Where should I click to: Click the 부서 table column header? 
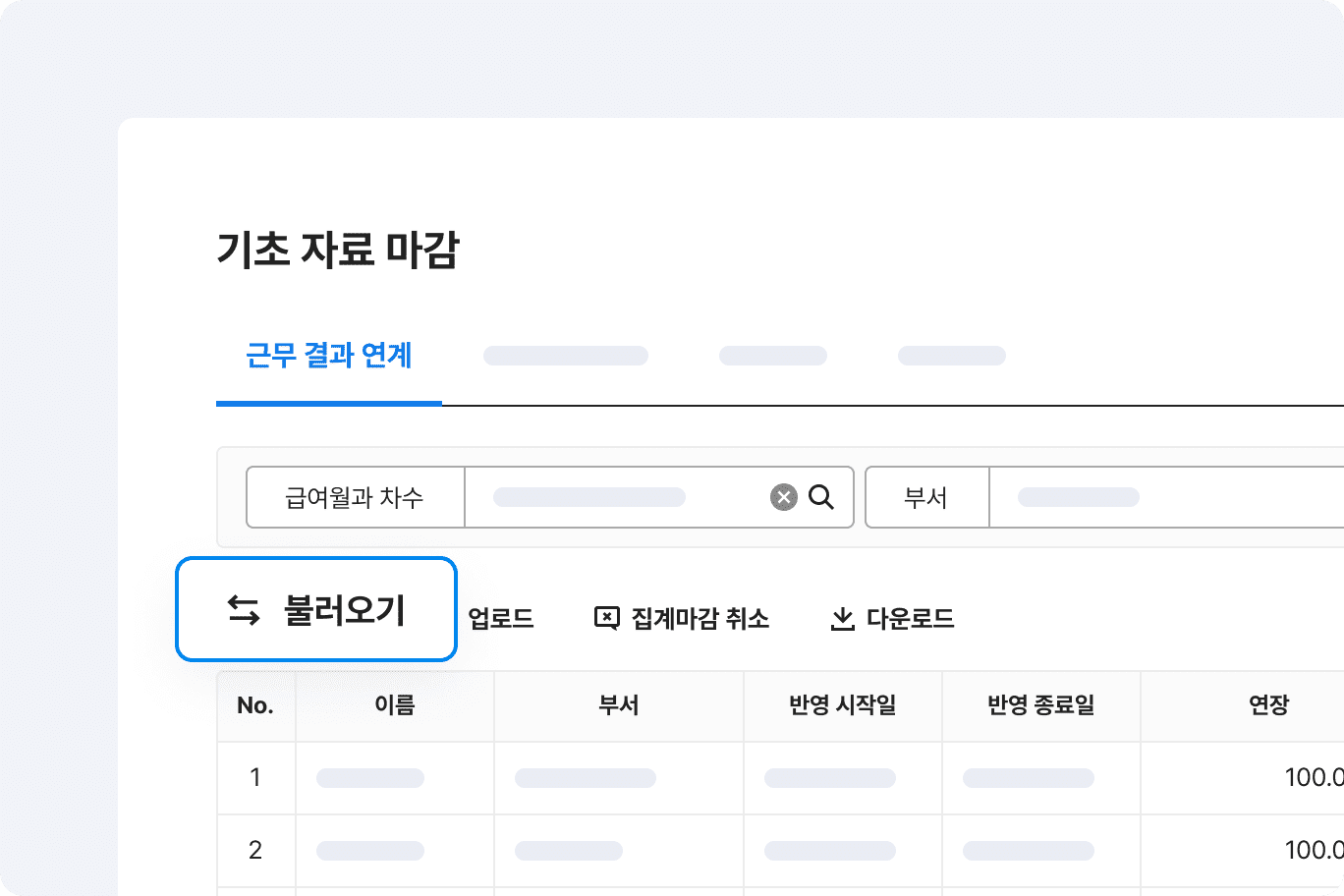619,705
